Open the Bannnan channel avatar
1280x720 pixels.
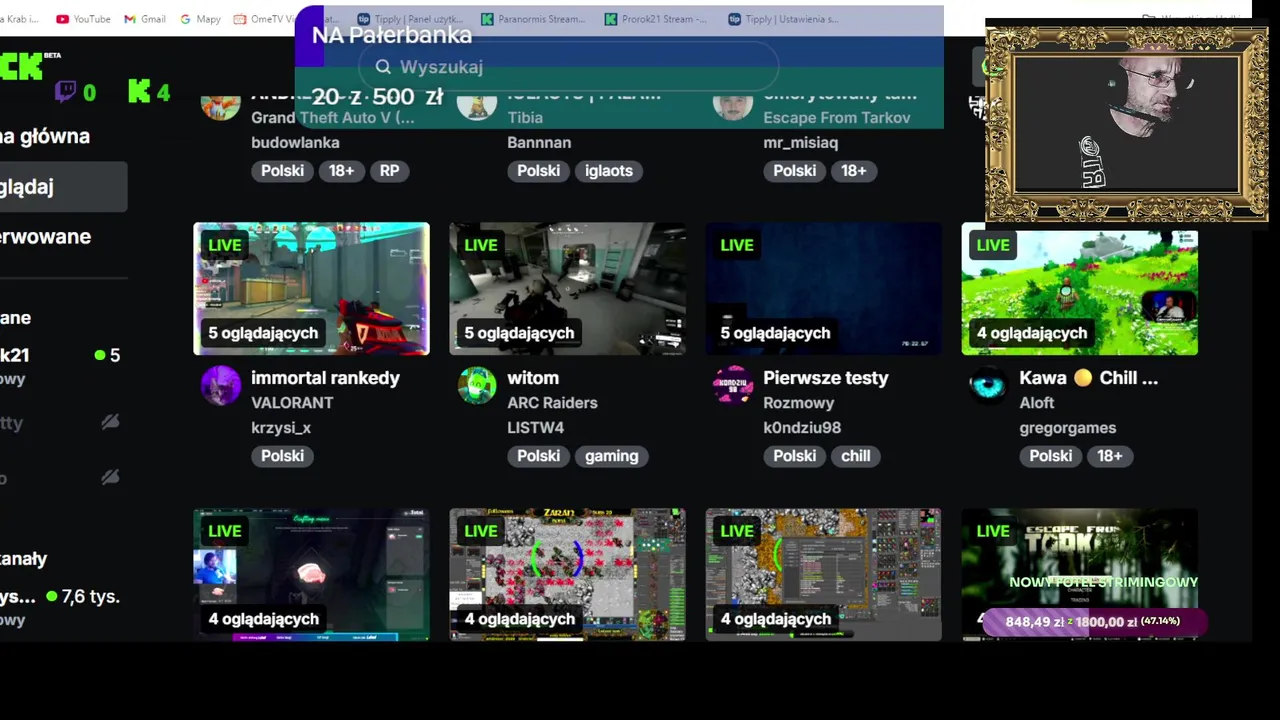pyautogui.click(x=476, y=103)
